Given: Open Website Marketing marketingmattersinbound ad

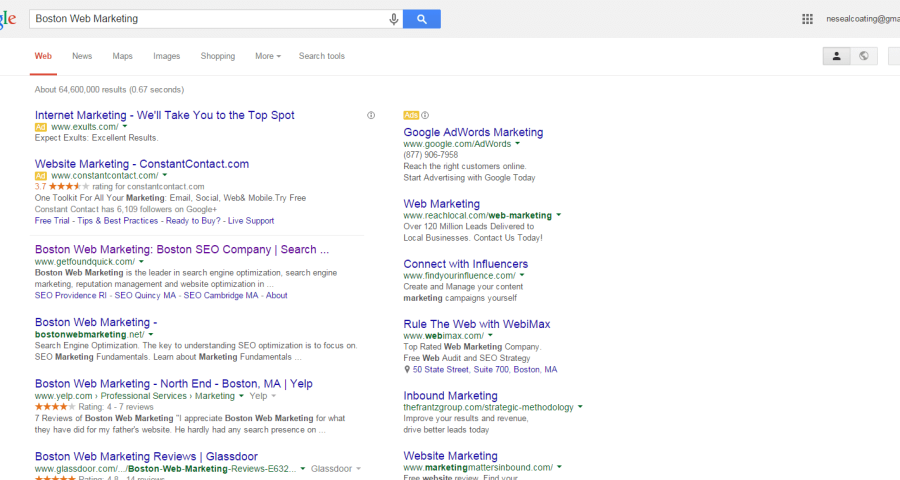Looking at the screenshot, I should click(x=451, y=456).
